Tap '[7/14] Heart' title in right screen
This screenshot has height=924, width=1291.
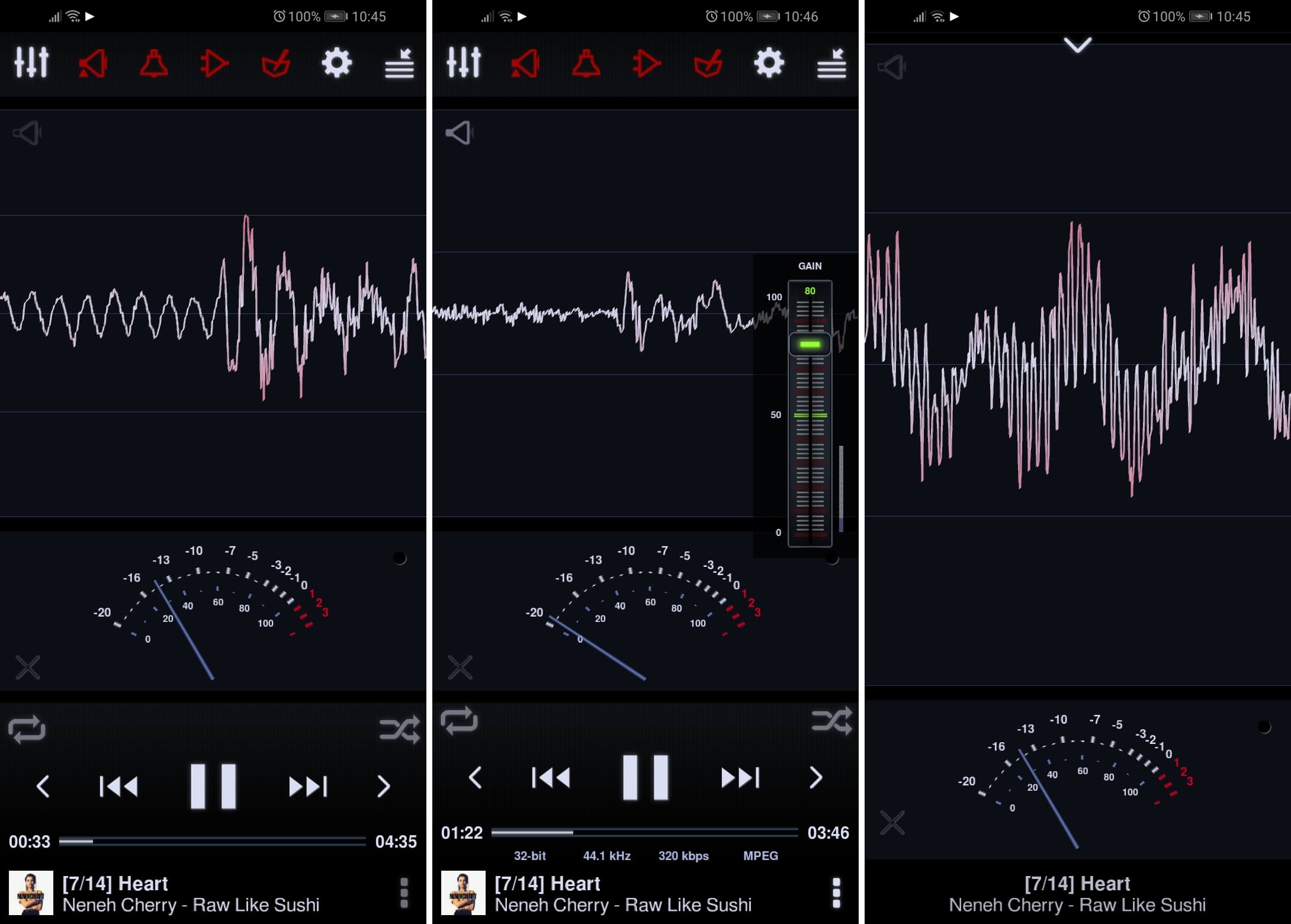(1077, 884)
